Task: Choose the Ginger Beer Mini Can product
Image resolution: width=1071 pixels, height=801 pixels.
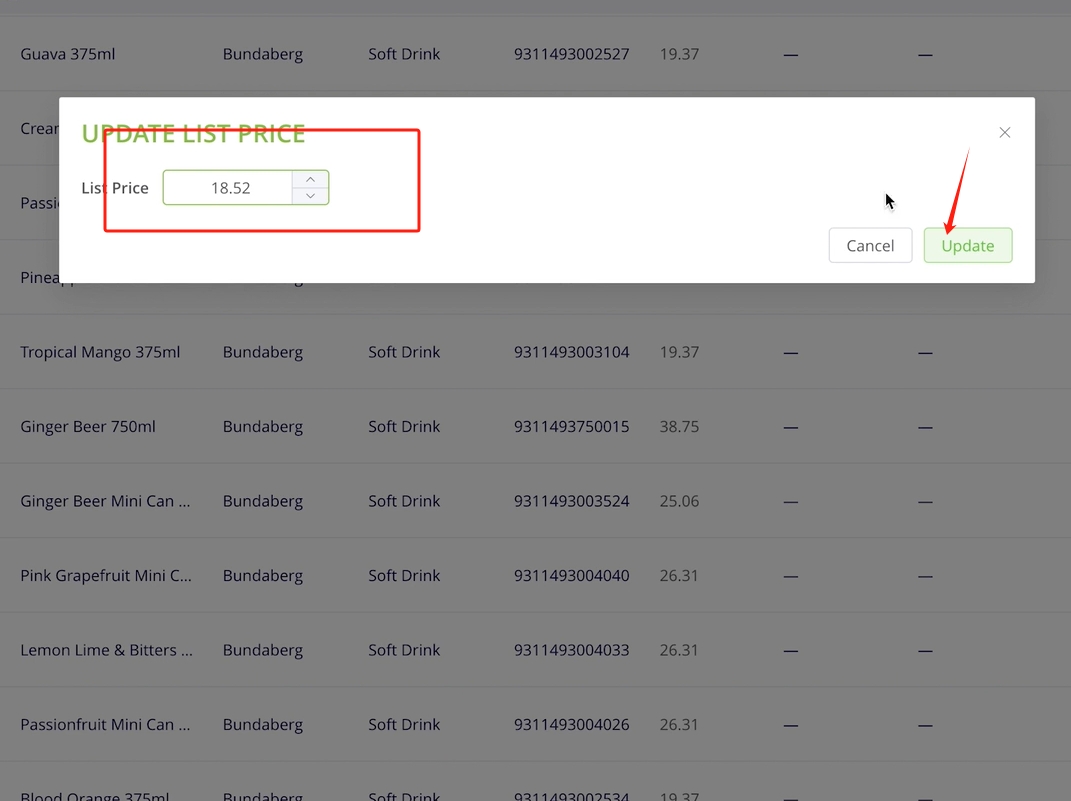Action: point(105,501)
